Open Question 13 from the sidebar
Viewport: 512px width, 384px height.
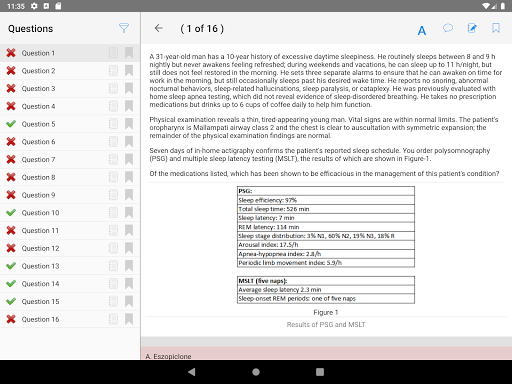[x=70, y=266]
